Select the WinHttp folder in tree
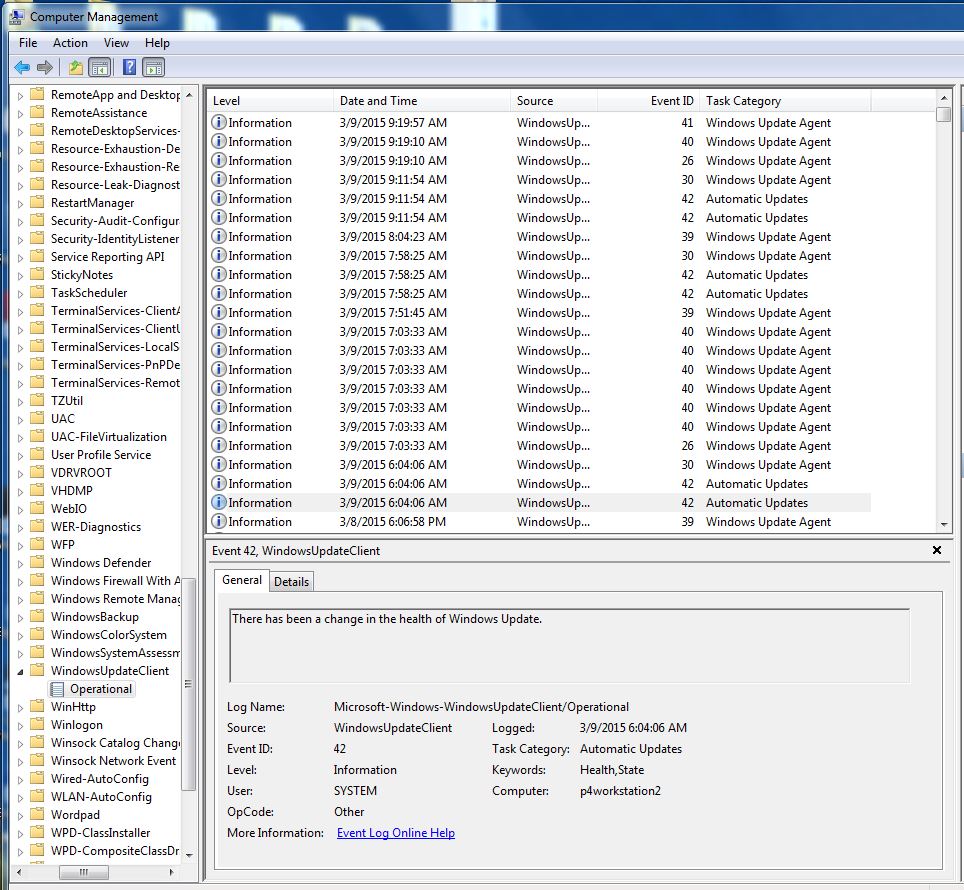 (x=73, y=707)
